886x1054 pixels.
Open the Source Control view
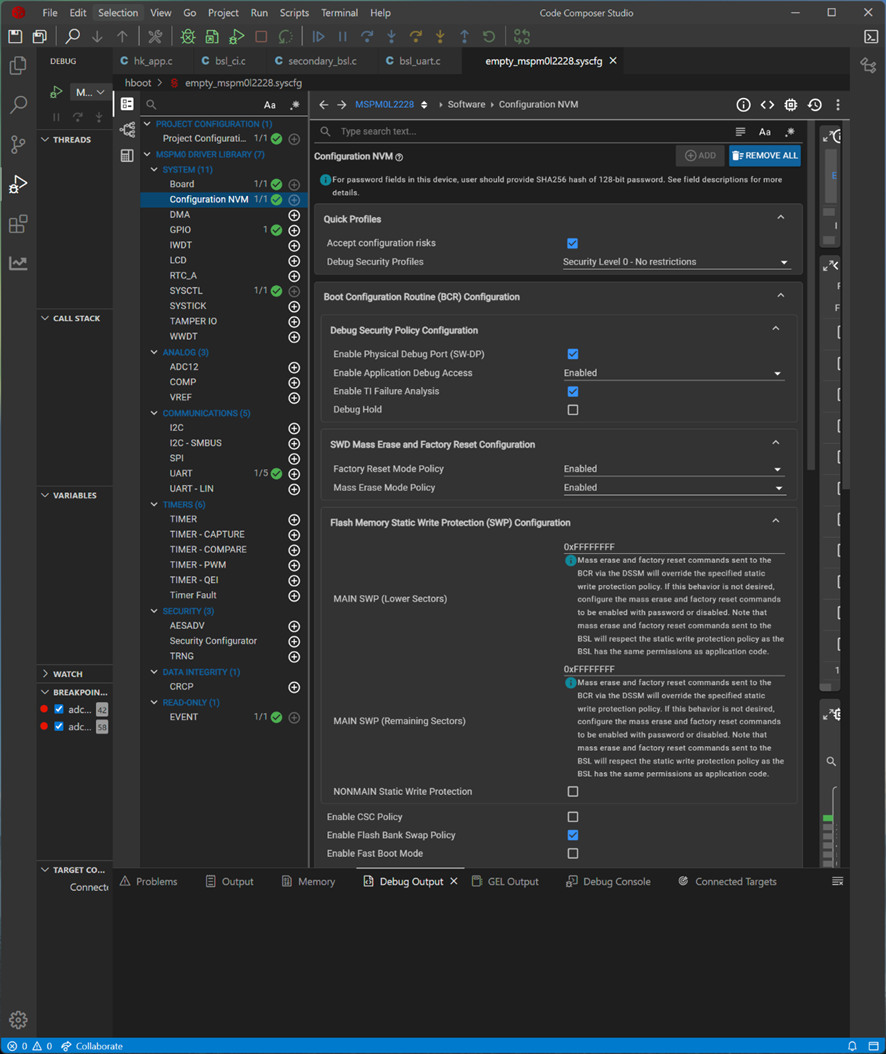point(18,144)
